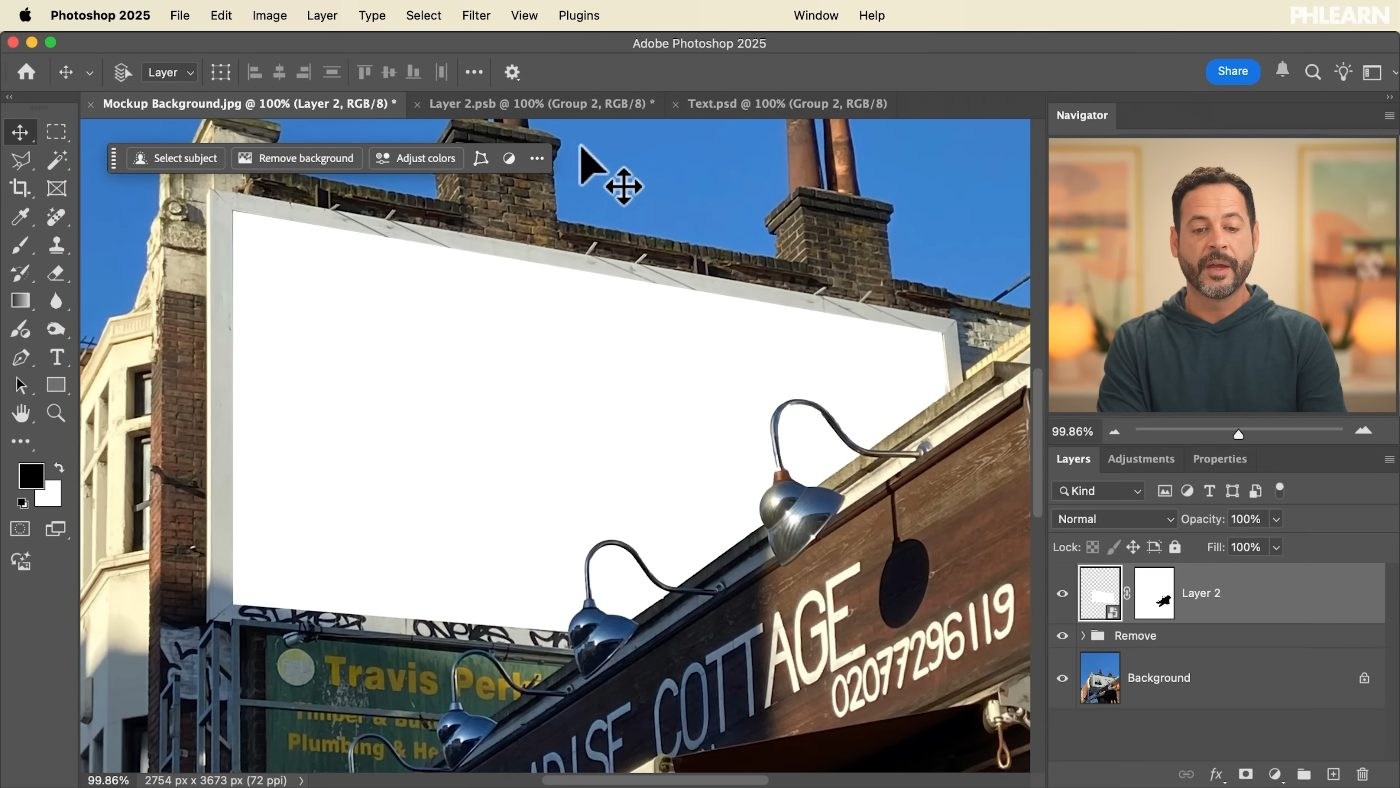
Task: Toggle Quick Mask mode
Action: click(20, 529)
